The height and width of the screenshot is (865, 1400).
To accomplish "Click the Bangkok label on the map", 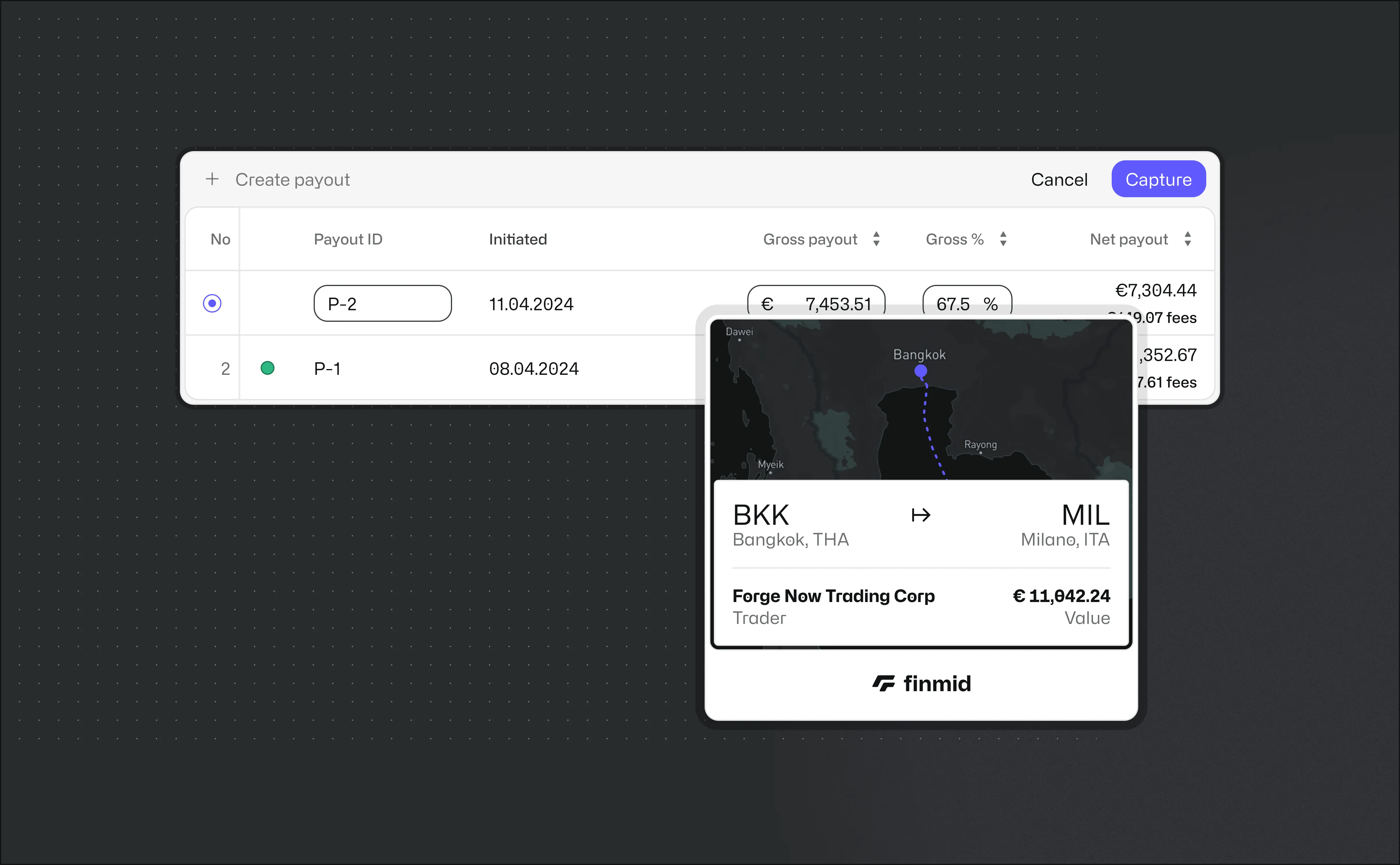I will 919,354.
